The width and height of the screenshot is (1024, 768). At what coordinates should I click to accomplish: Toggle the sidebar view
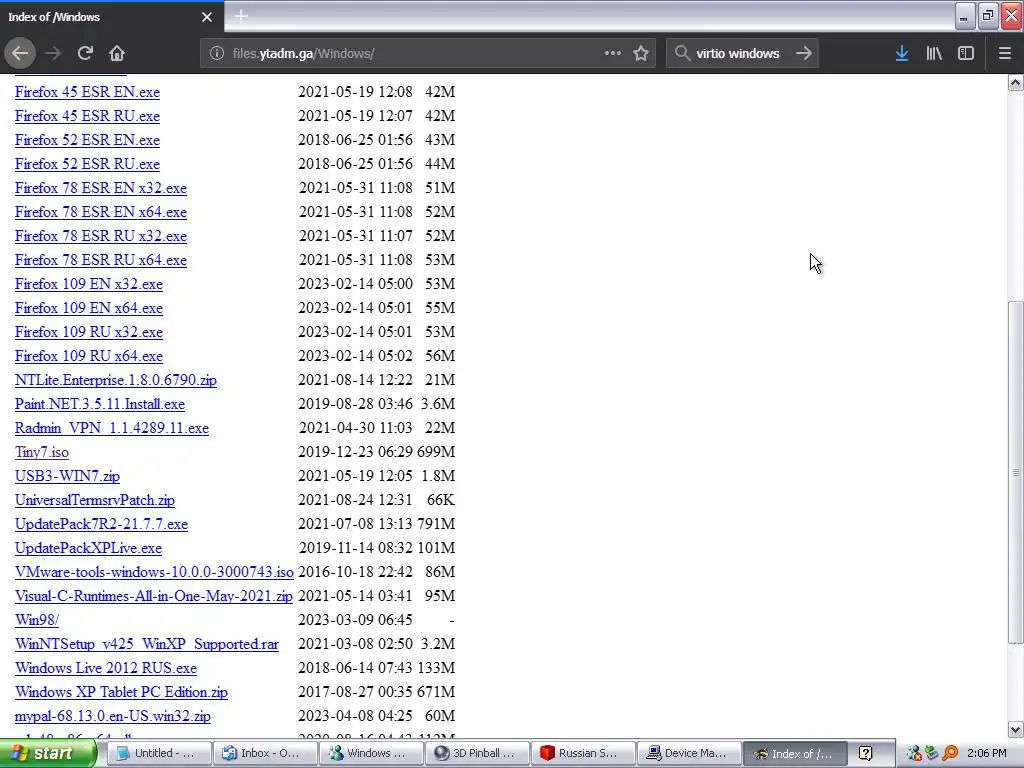(966, 53)
